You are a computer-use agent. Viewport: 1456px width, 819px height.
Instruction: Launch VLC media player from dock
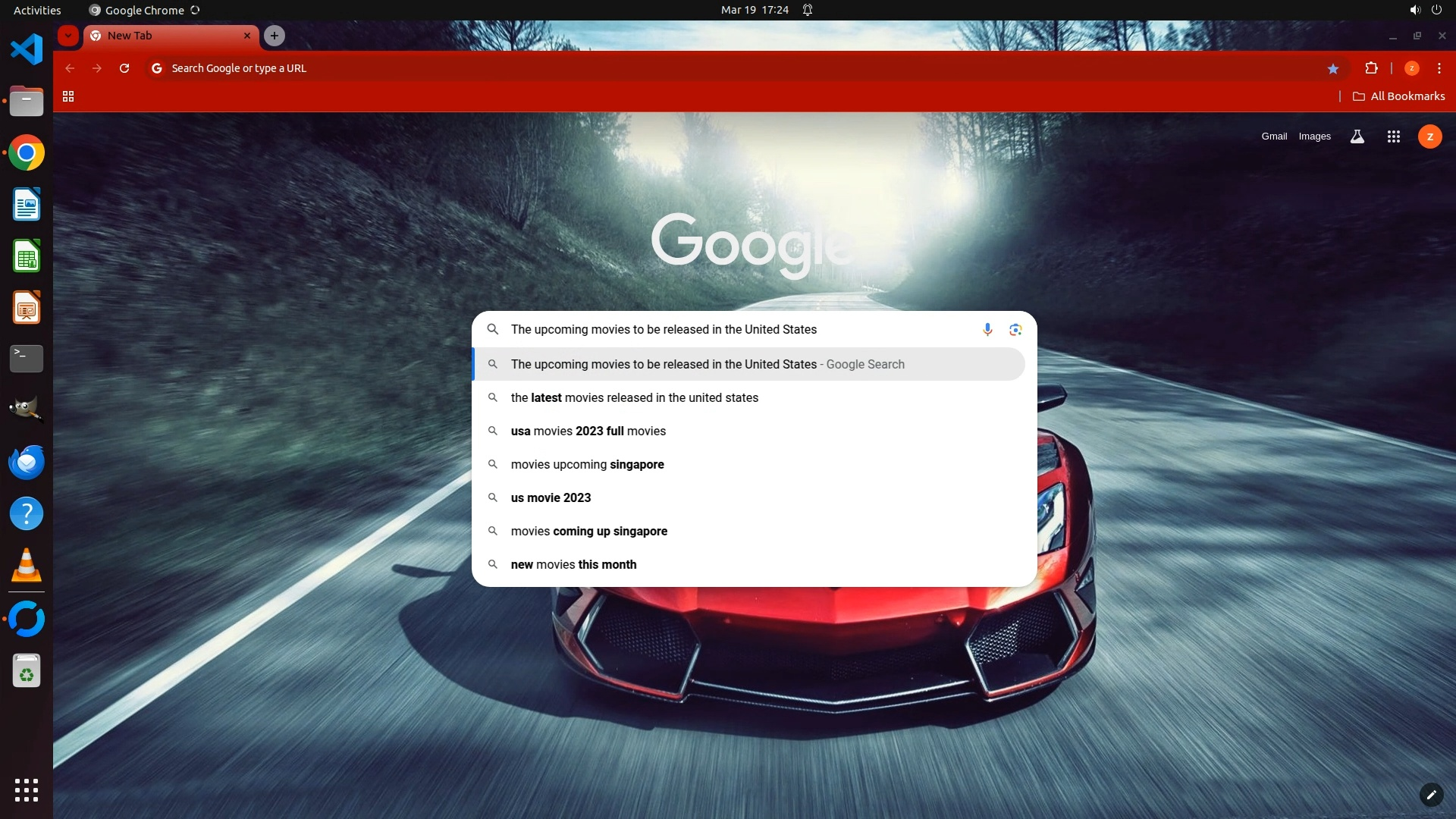click(x=27, y=566)
